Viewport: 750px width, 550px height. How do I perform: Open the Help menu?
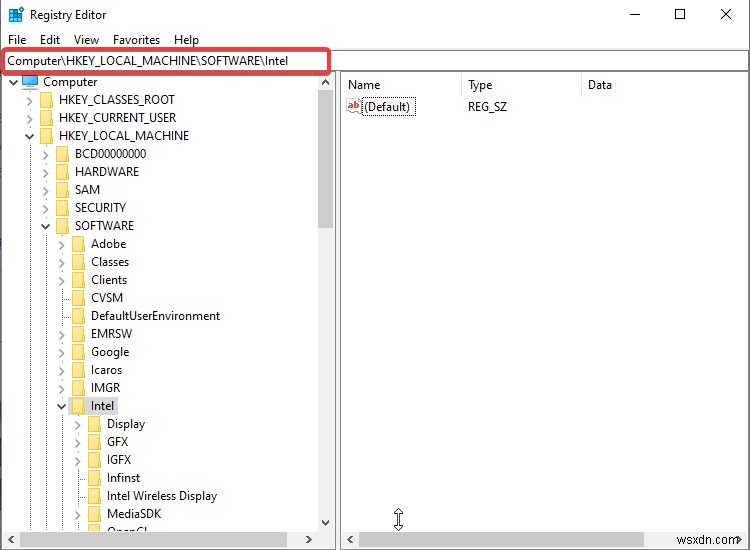click(x=186, y=40)
